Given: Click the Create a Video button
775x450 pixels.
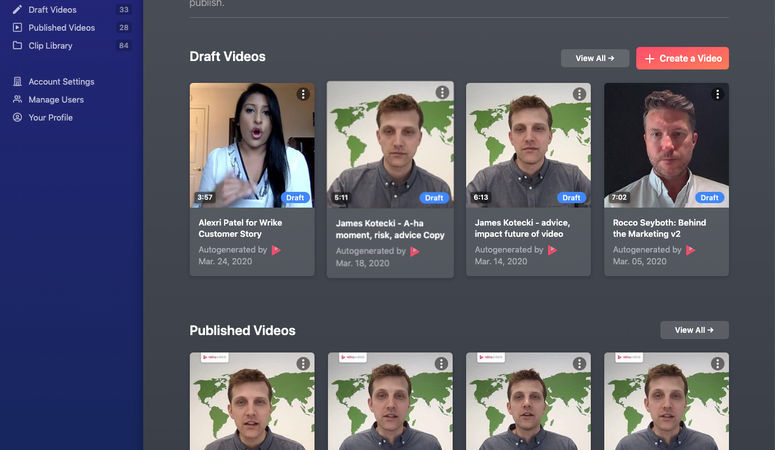Looking at the screenshot, I should point(682,58).
